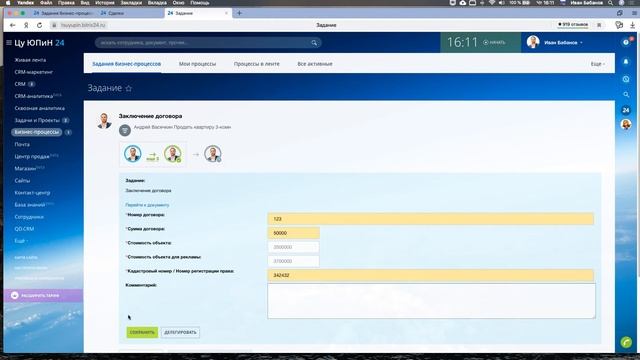Go back with the browser back arrow
Image resolution: width=640 pixels, height=360 pixels.
coord(13,25)
